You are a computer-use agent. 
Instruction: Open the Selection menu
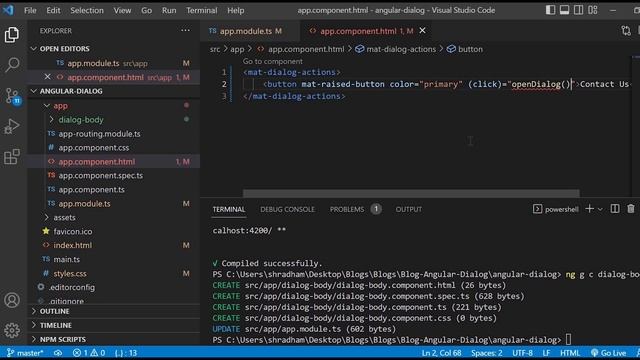click(x=87, y=10)
